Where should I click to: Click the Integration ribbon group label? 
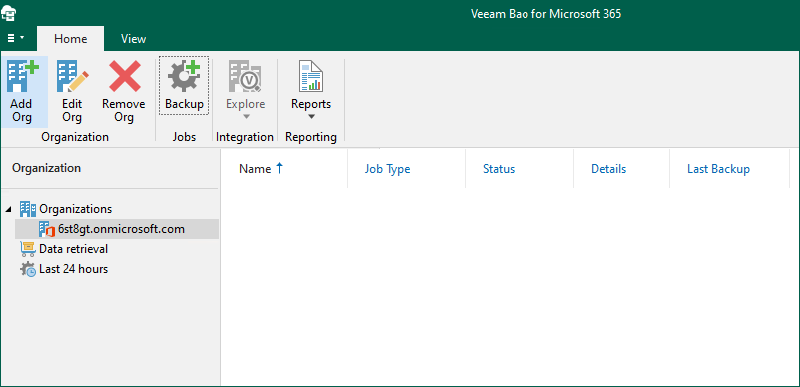click(x=245, y=137)
